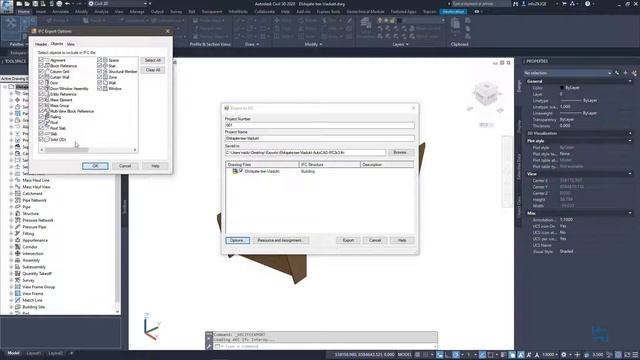Click OK in IFC Export Options dialog
Screen dimensions: 640x360
[x=95, y=166]
